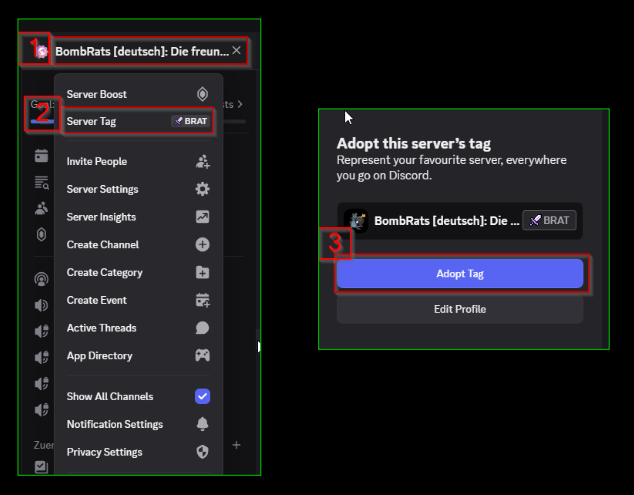Click the Server Settings gear icon
634x495 pixels.
click(203, 189)
